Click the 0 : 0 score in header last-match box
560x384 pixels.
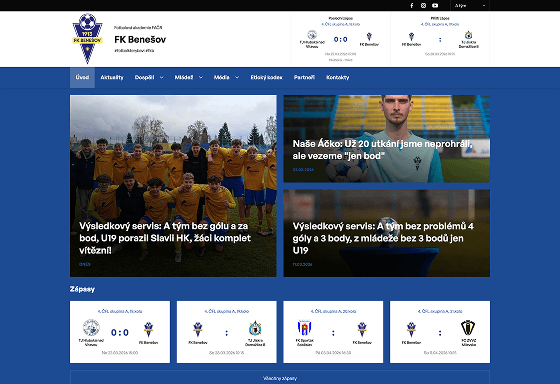click(340, 39)
